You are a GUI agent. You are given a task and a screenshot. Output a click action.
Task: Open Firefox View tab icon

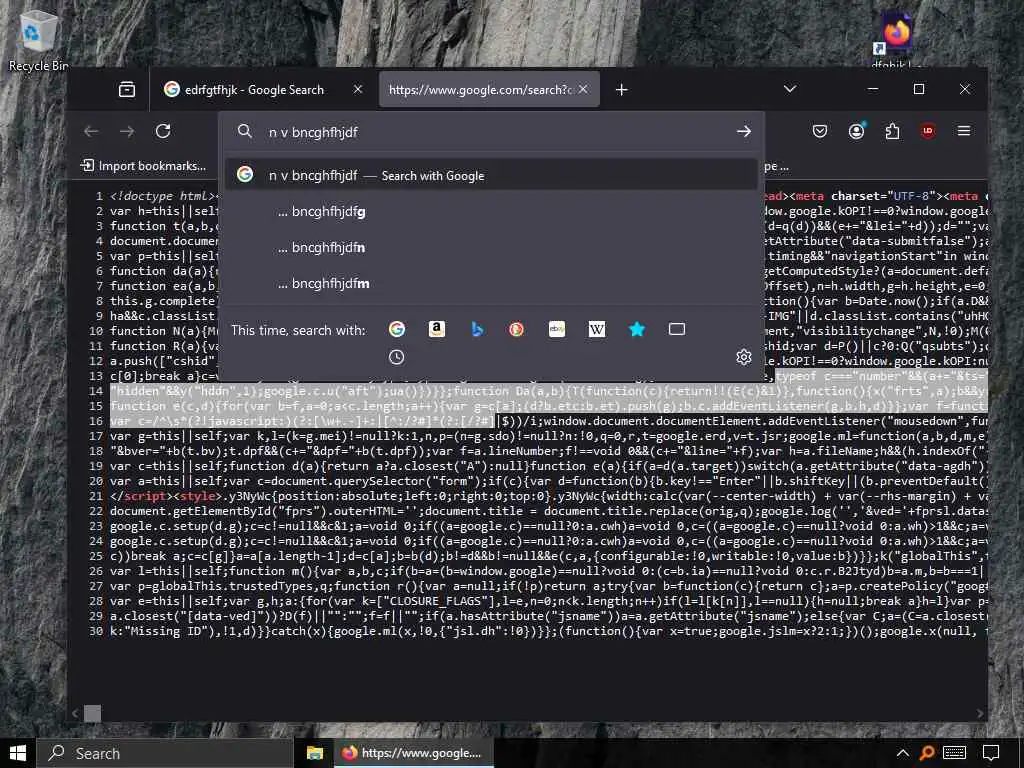(x=127, y=89)
